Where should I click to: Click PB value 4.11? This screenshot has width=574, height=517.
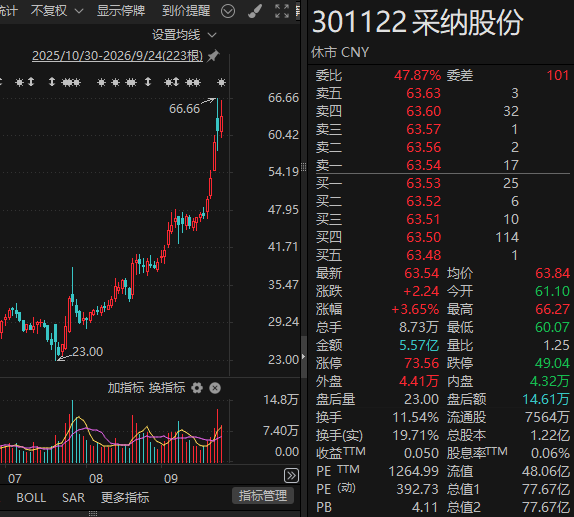(x=425, y=507)
